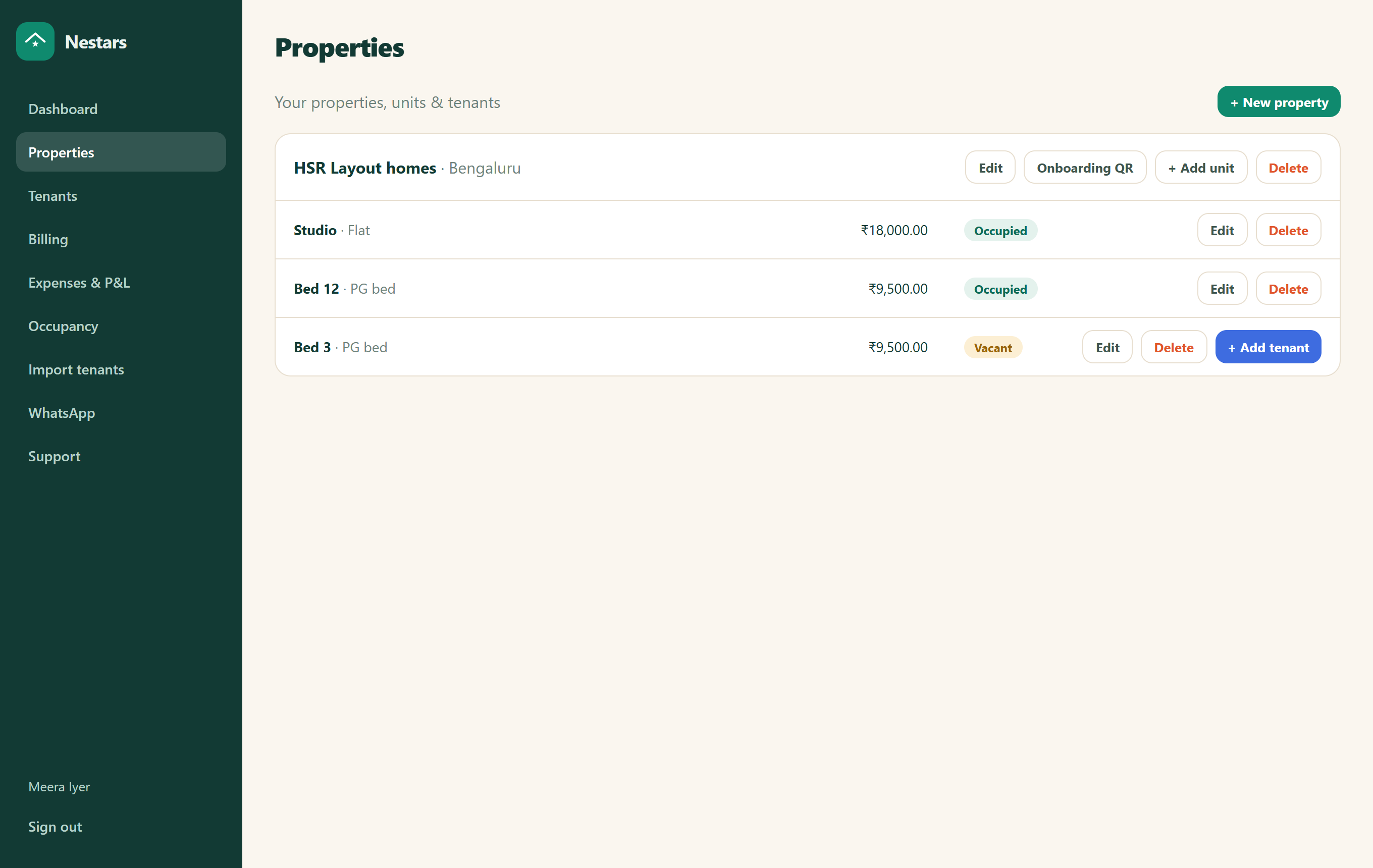Click the Bed 3 unit name
The width and height of the screenshot is (1373, 868).
(x=312, y=347)
